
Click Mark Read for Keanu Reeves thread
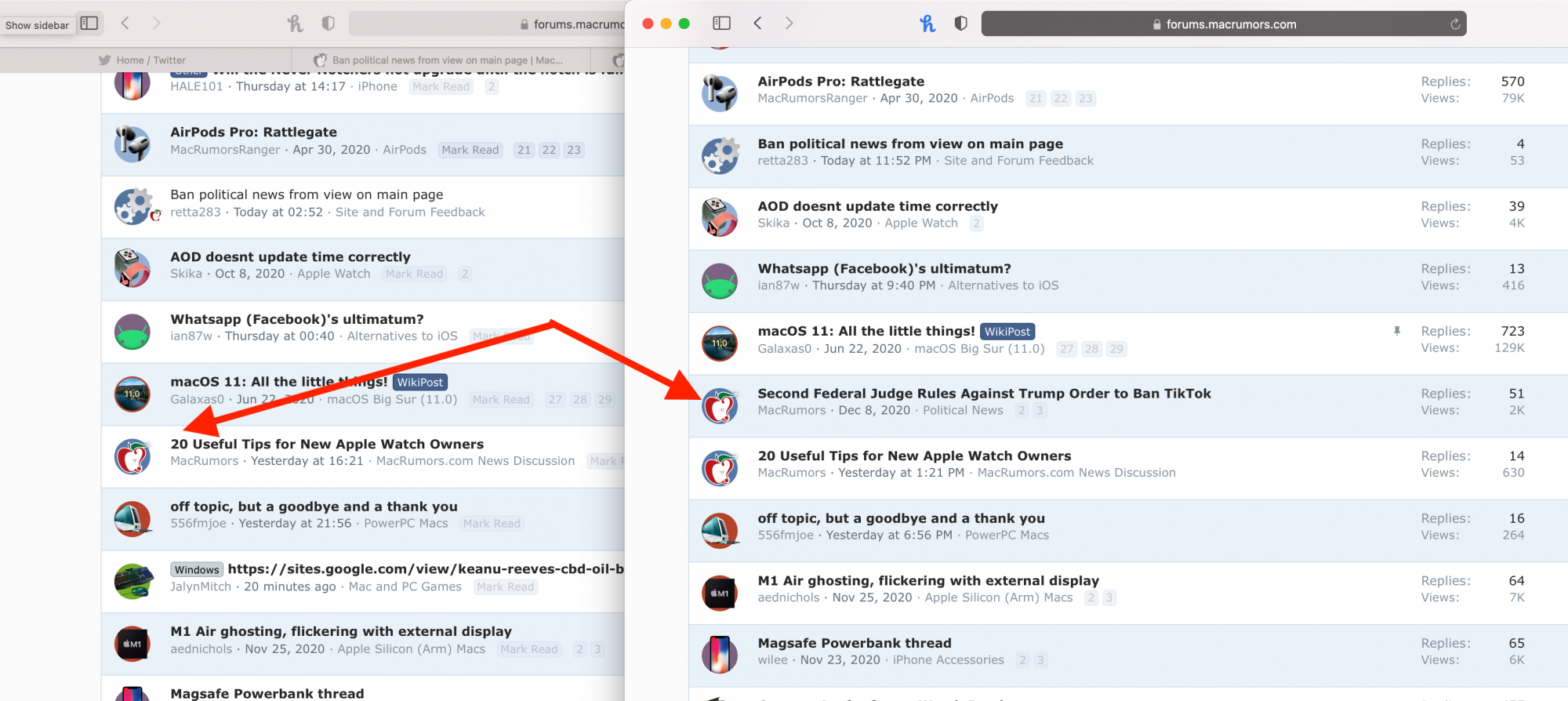(505, 587)
